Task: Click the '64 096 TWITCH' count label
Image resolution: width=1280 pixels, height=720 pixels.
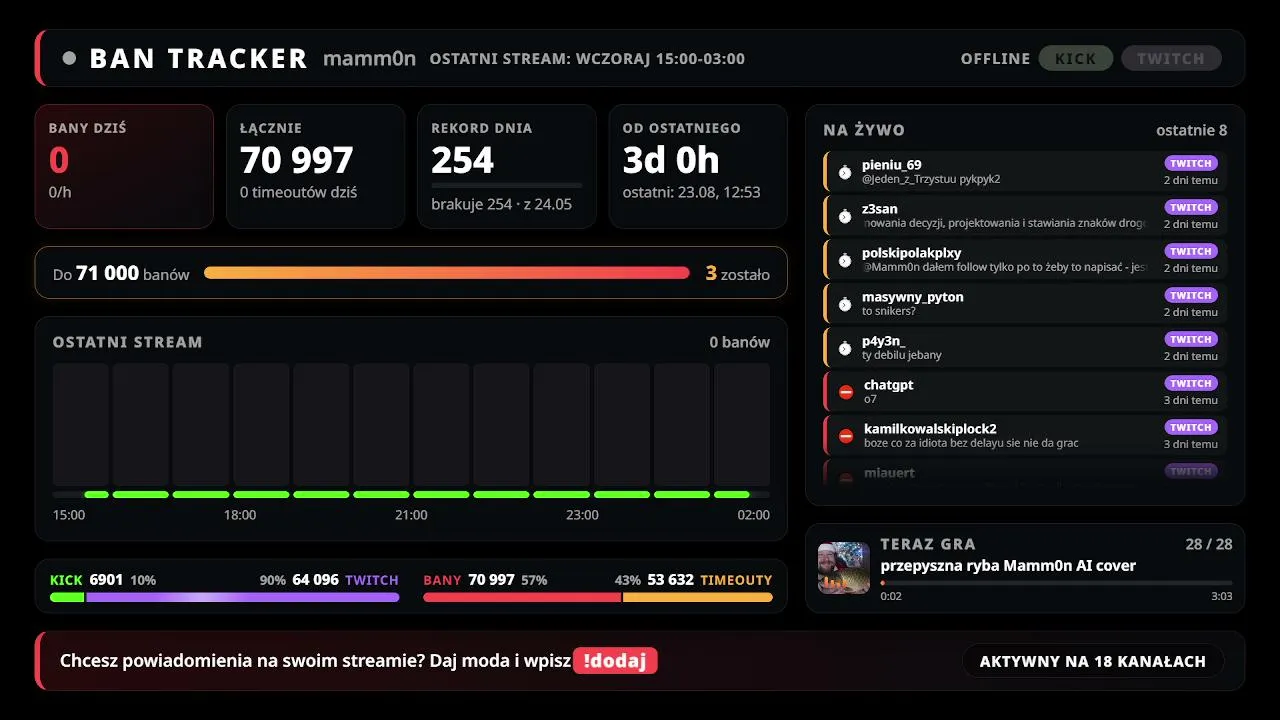Action: point(346,580)
